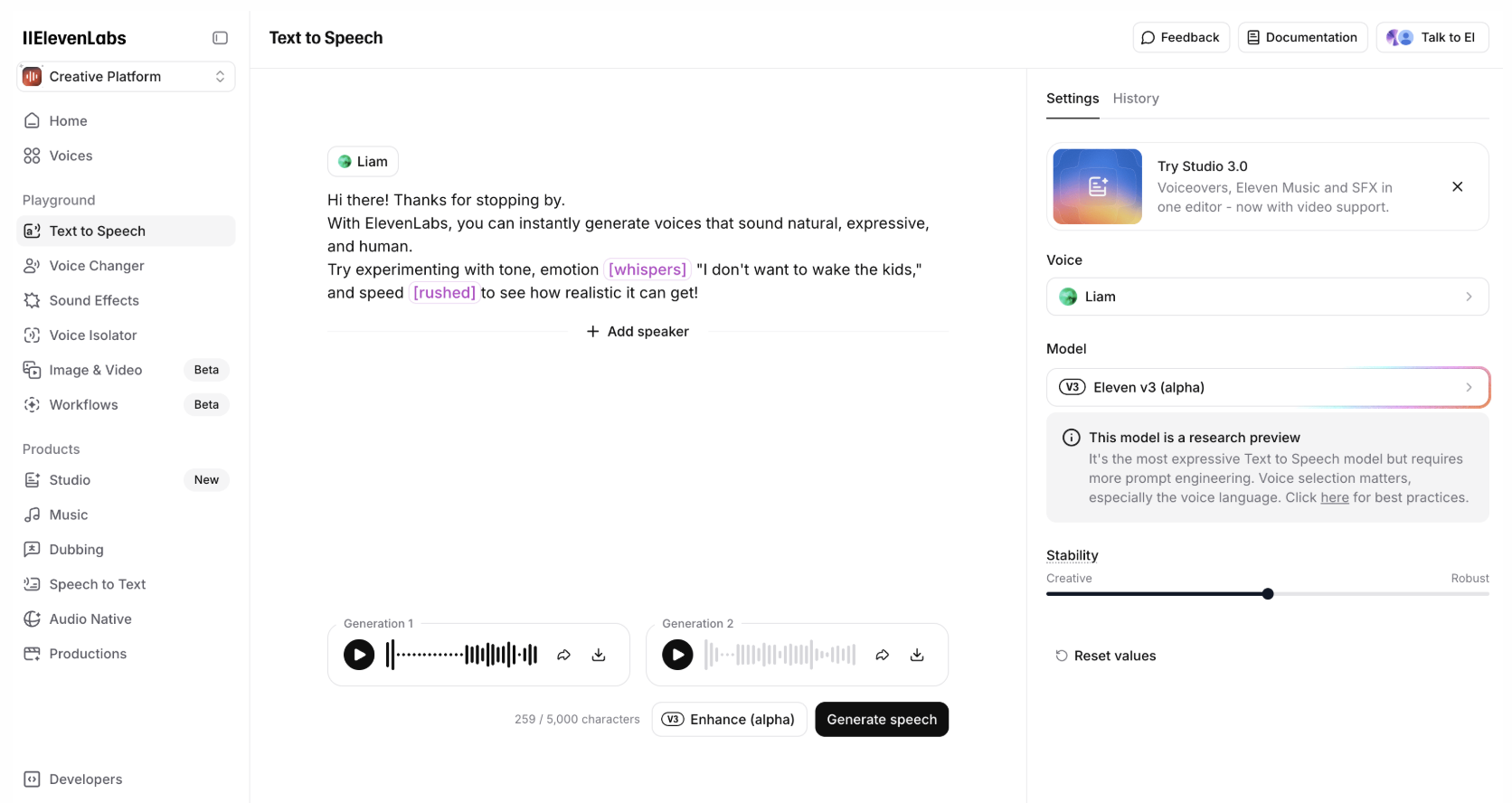Seek within the Generation 1 waveform
Screen dimensions: 1512x803
[461, 655]
